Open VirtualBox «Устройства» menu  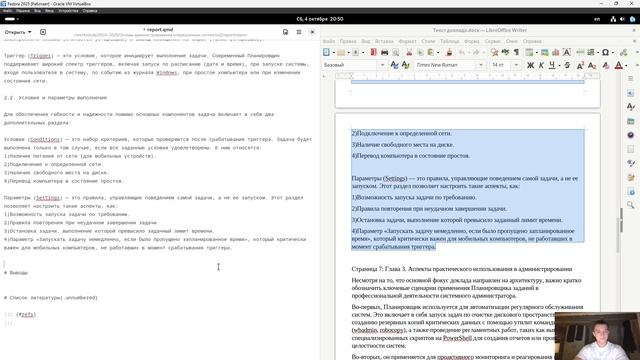68,11
